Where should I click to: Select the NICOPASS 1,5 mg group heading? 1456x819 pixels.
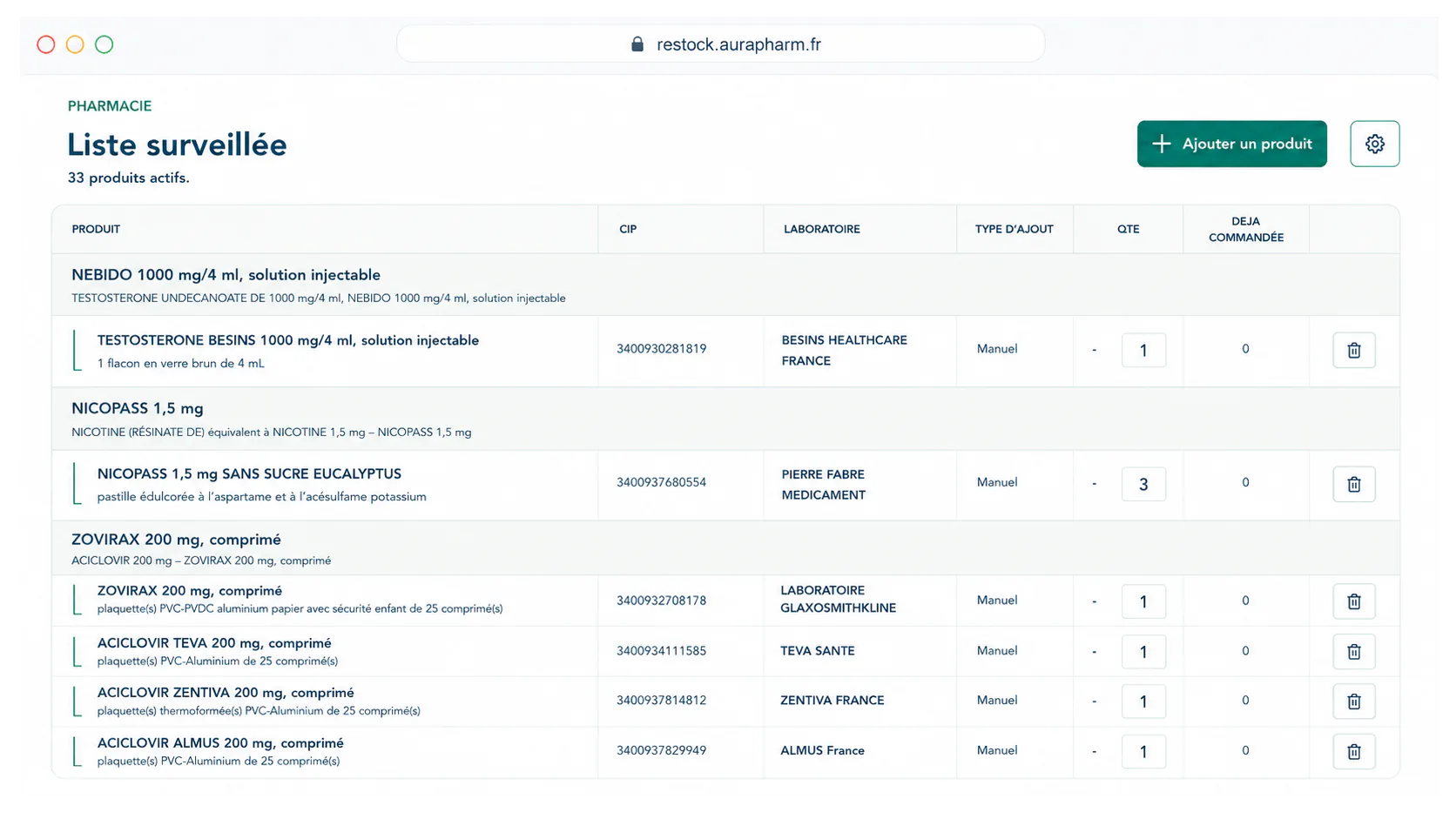point(137,408)
